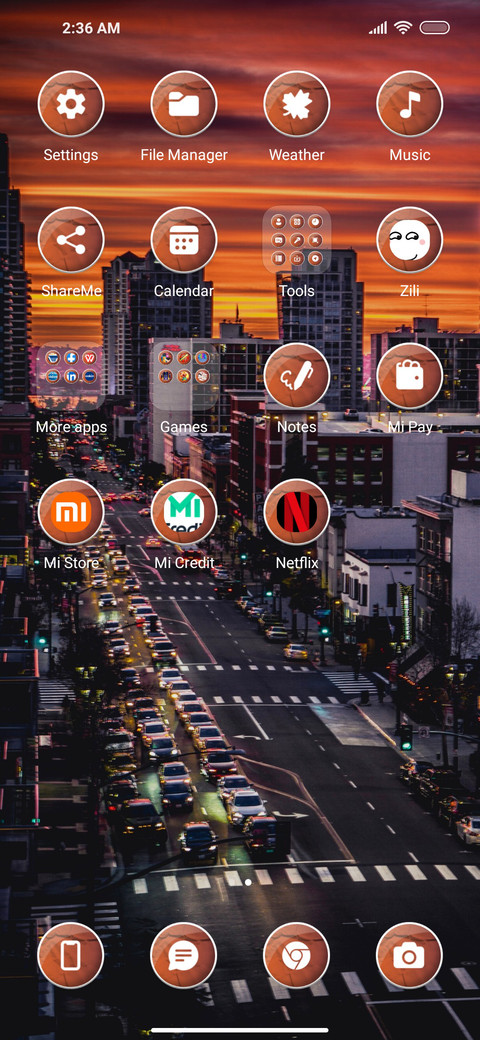Screen dimensions: 480x1040
Task: Open the Settings app
Action: (71, 104)
